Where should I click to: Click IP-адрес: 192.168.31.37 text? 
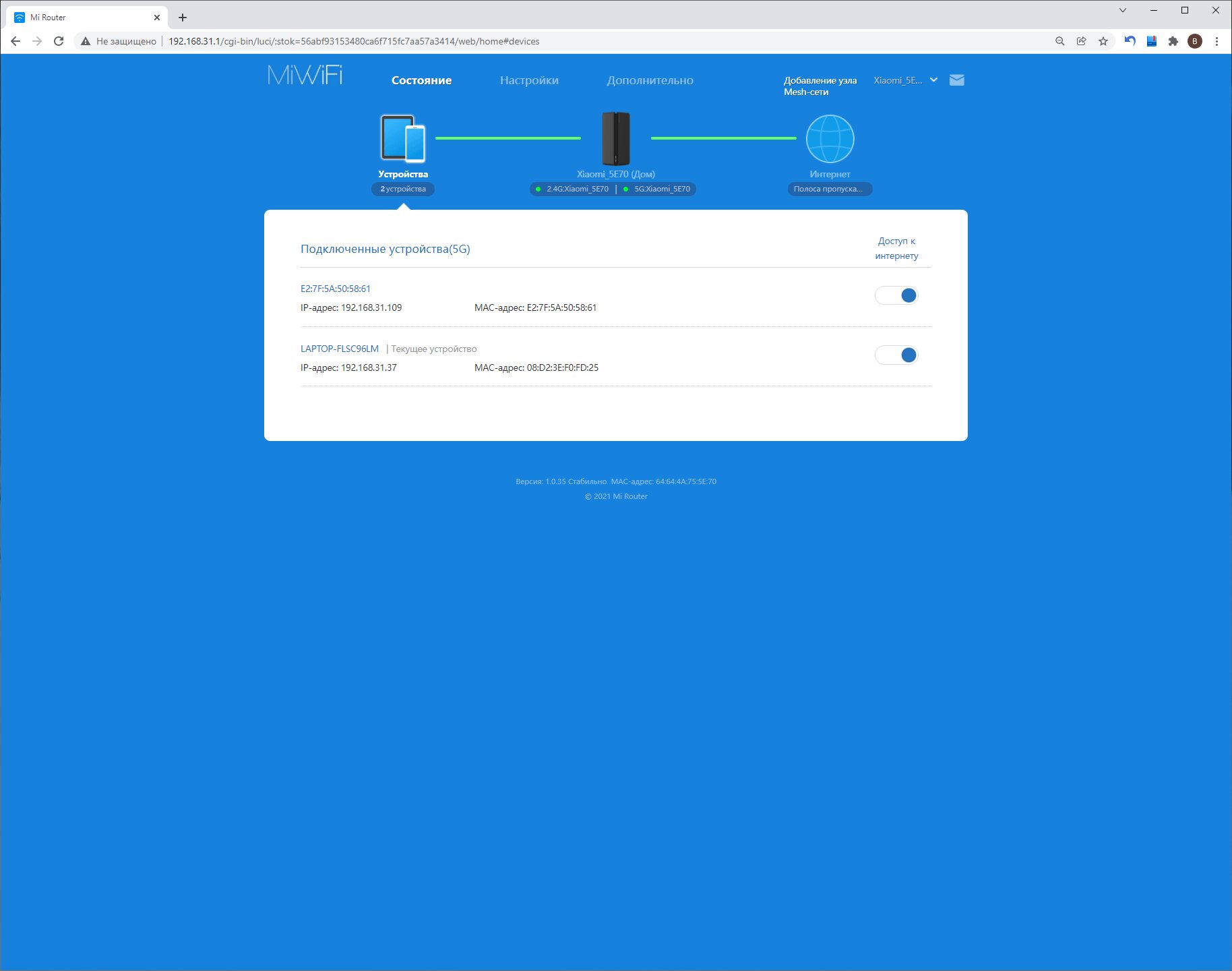(348, 367)
